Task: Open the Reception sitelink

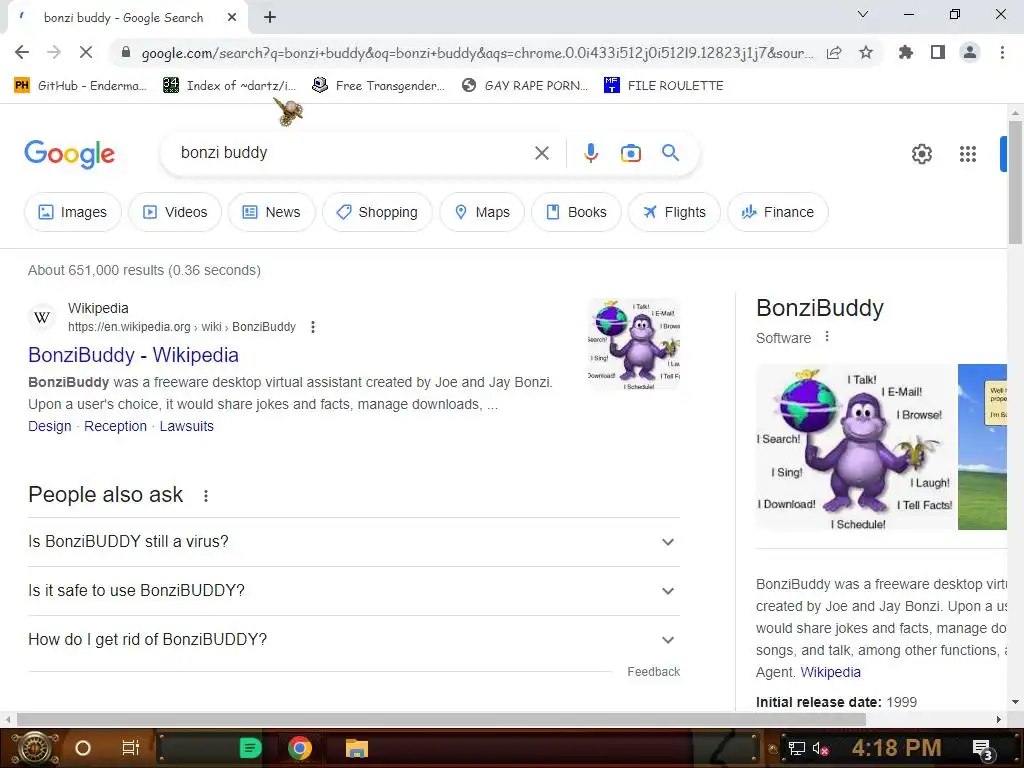Action: click(x=116, y=426)
